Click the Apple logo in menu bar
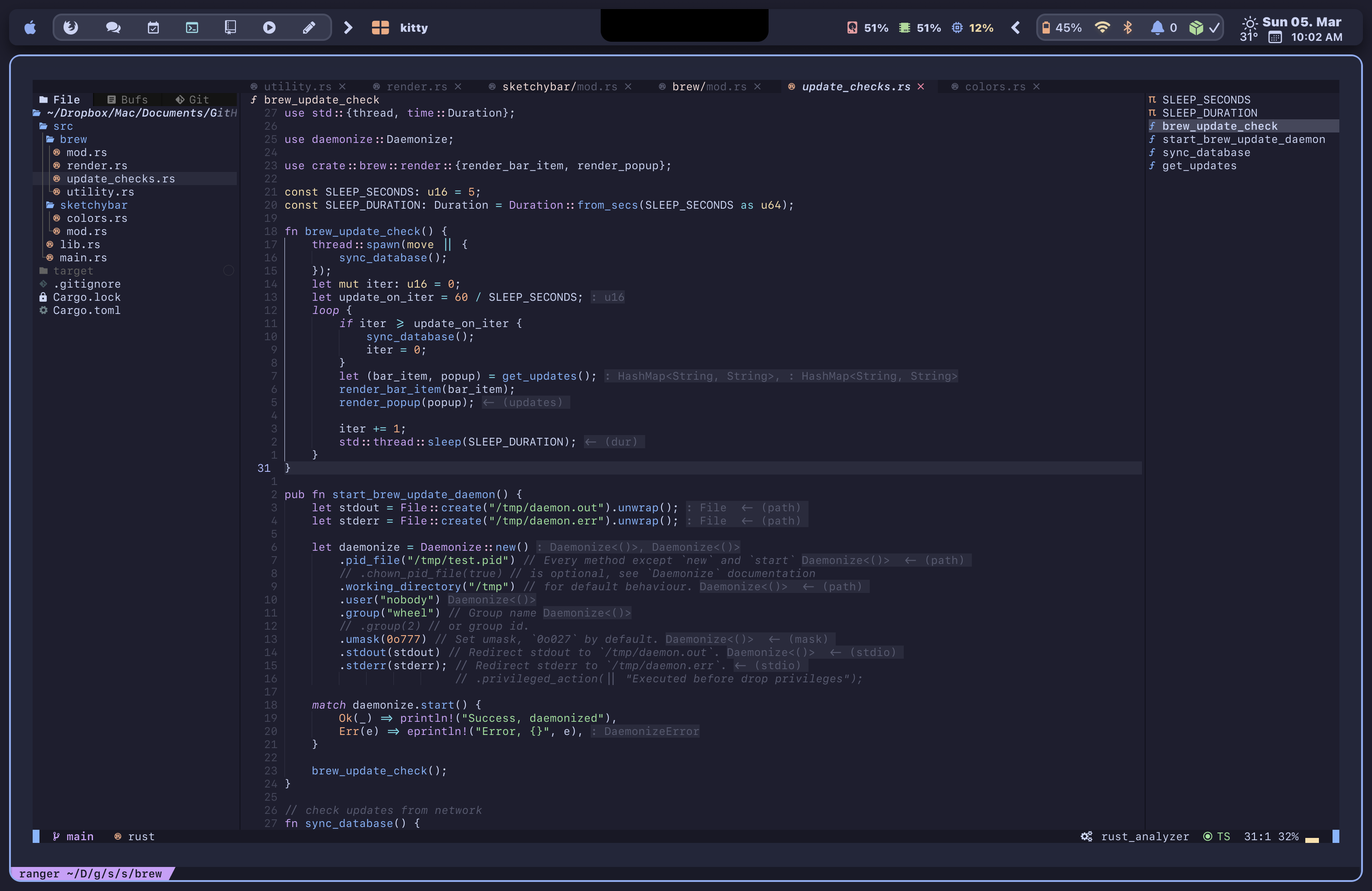Screen dimensions: 1372x891 click(x=30, y=28)
